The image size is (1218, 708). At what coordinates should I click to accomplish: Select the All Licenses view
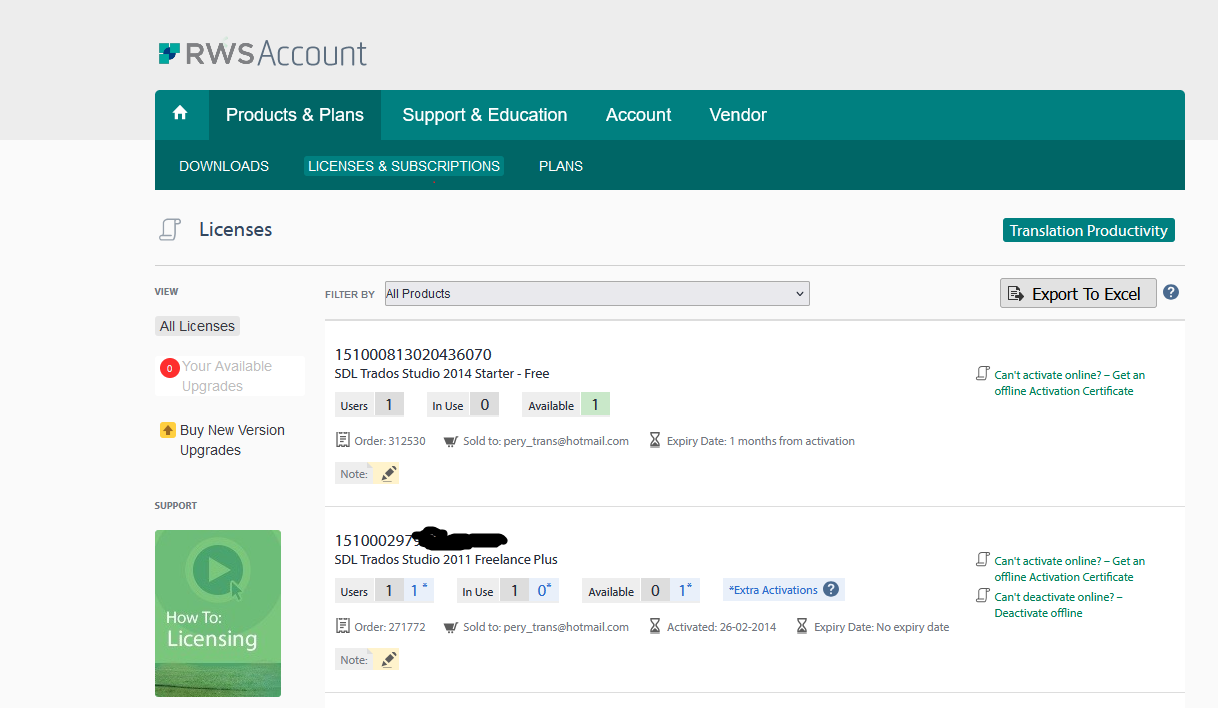197,325
